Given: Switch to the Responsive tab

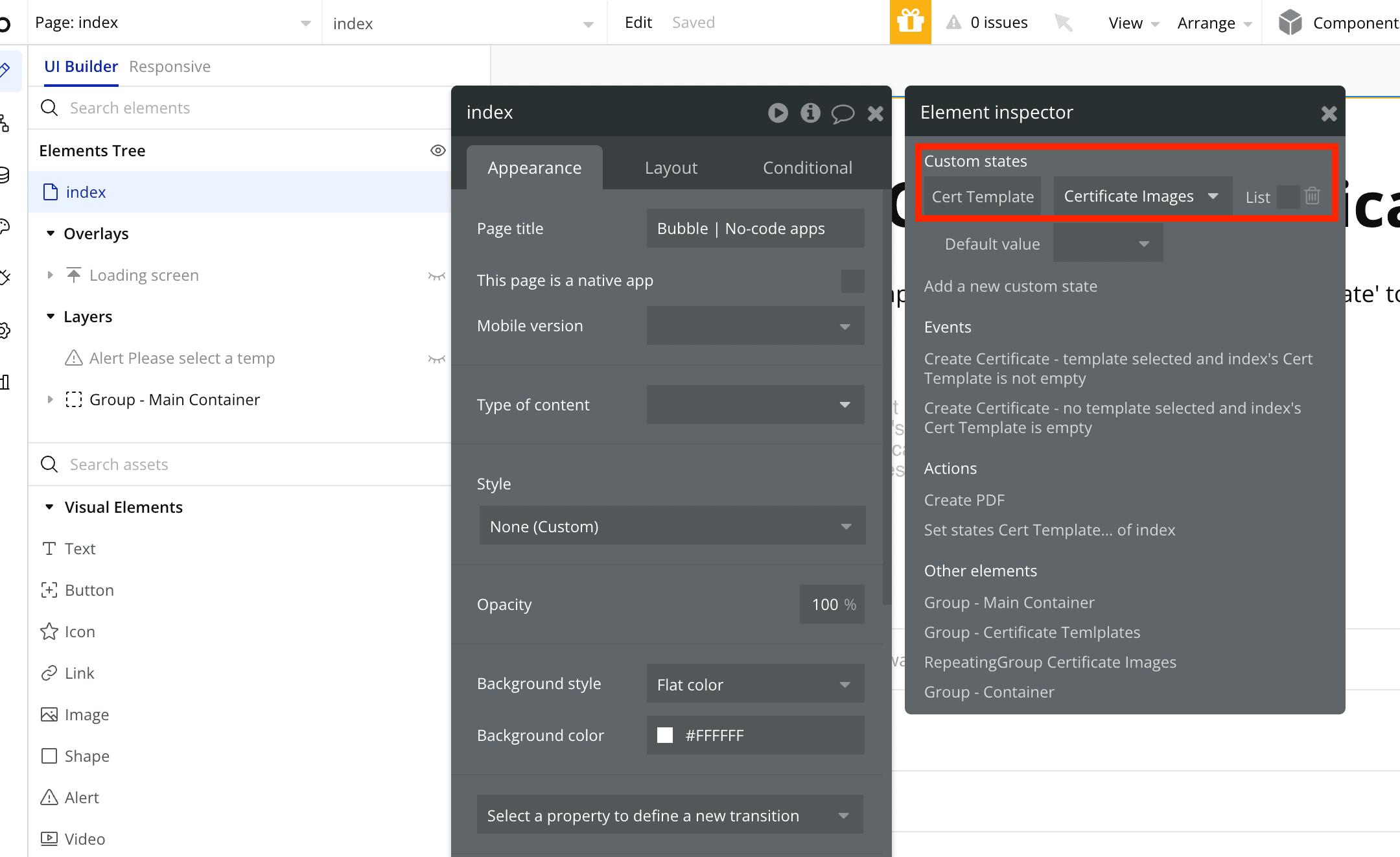Looking at the screenshot, I should pos(170,67).
